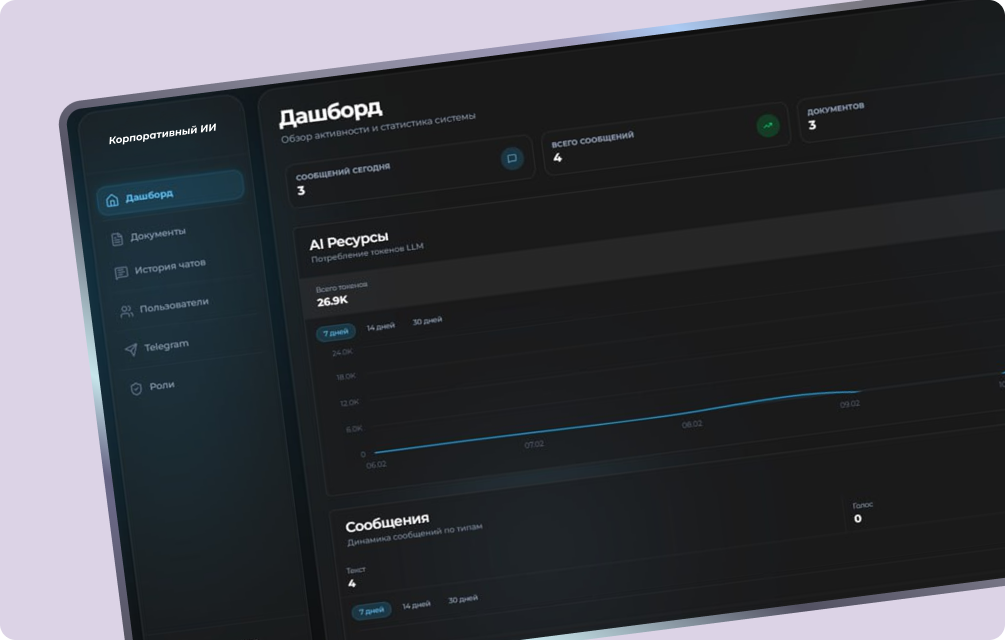
Task: Select 7 дней in AI Ресурсы chart
Action: 336,332
